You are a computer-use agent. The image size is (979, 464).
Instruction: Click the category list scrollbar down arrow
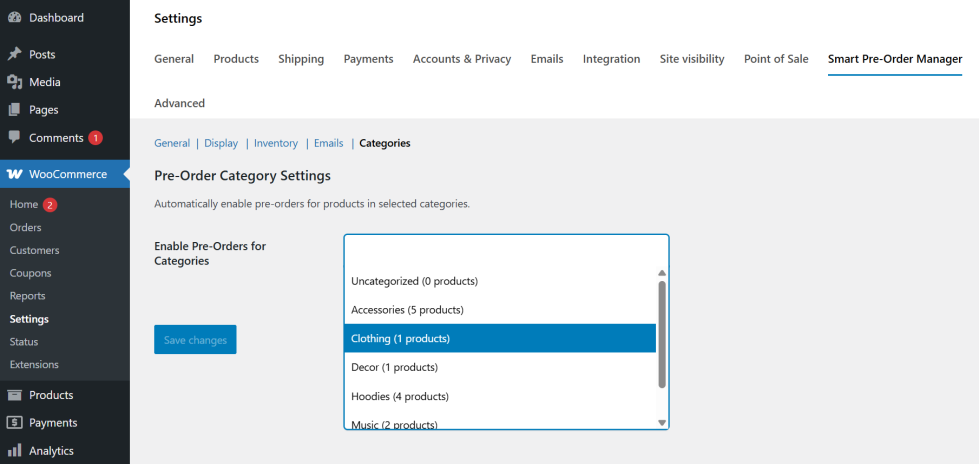click(662, 423)
